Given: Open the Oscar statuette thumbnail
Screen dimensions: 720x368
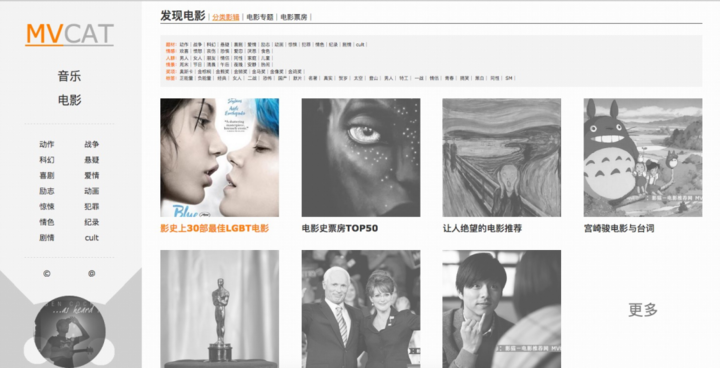Looking at the screenshot, I should (219, 309).
